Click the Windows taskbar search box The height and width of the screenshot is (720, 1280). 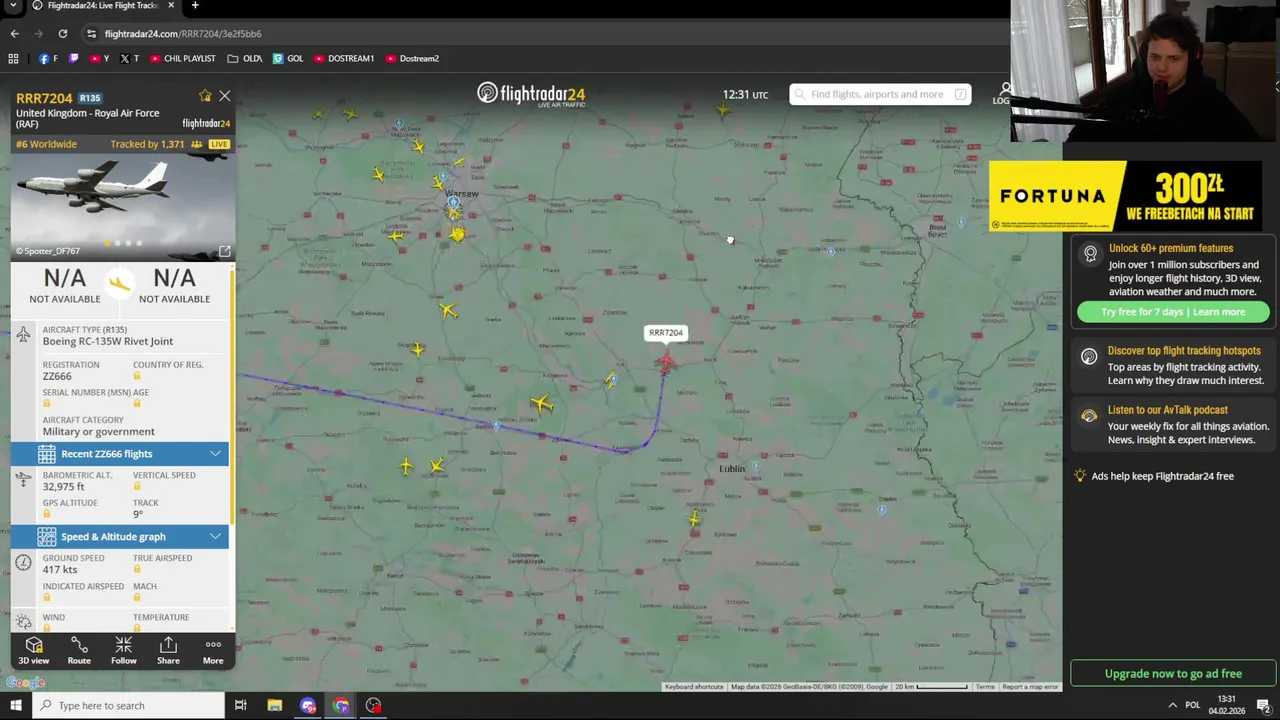point(128,706)
